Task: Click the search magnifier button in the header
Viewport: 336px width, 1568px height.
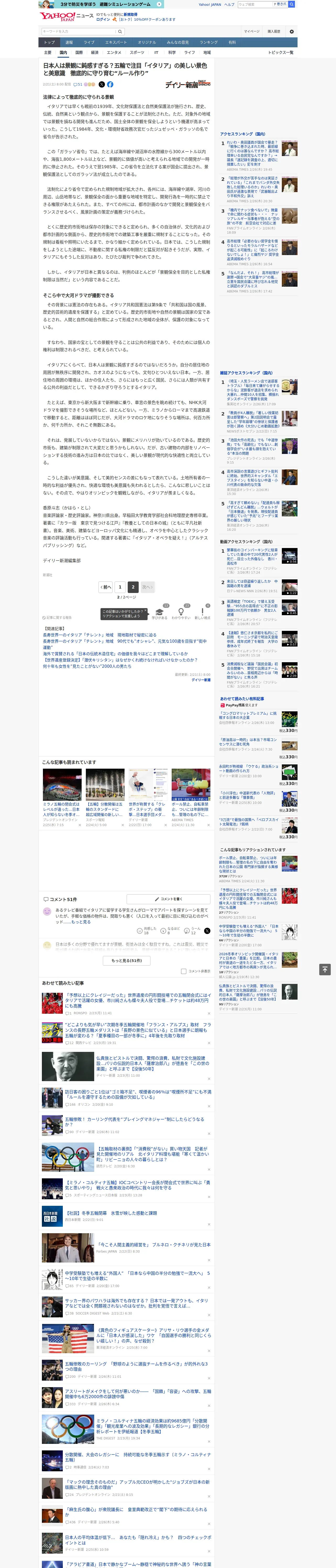Action: [x=120, y=32]
